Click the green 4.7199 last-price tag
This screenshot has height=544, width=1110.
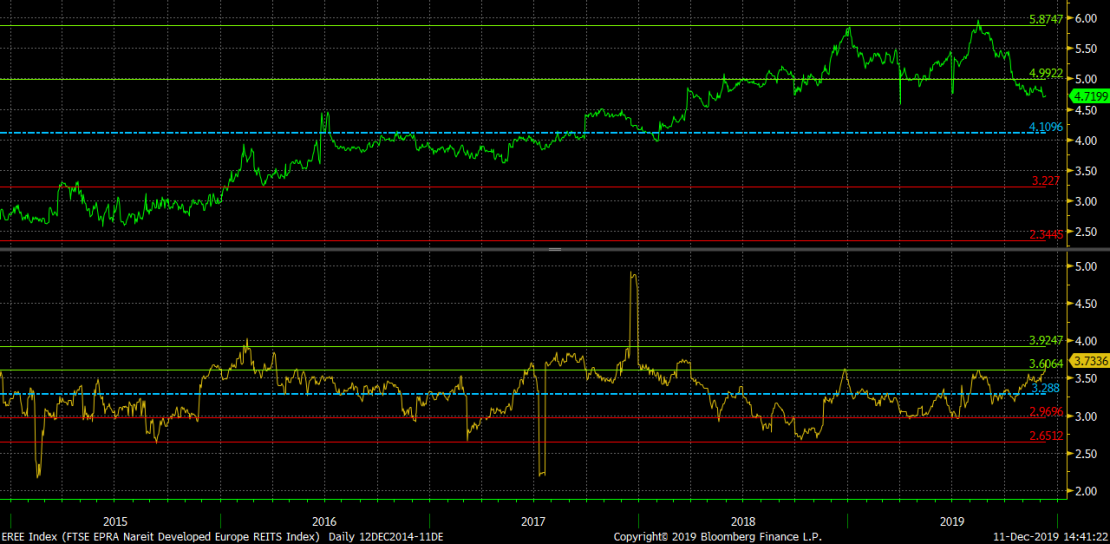tap(1087, 96)
